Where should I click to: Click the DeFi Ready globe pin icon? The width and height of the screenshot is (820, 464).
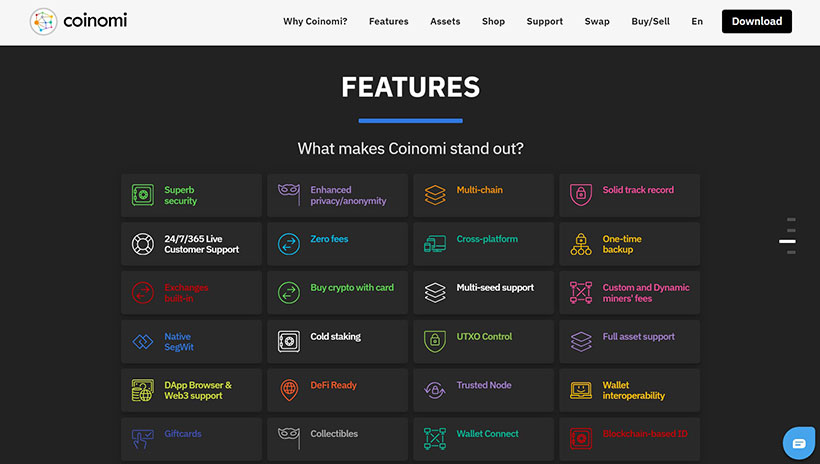tap(289, 390)
